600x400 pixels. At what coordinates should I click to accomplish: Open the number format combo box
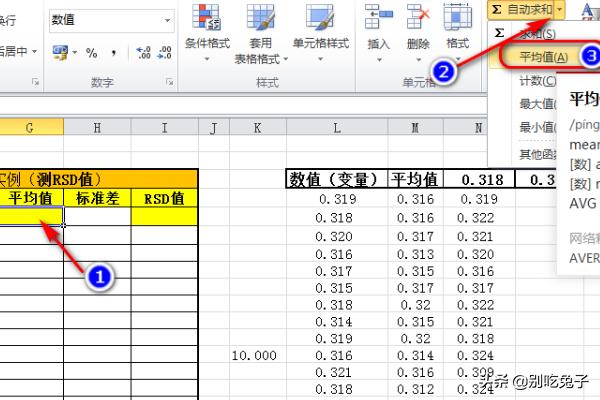click(111, 20)
